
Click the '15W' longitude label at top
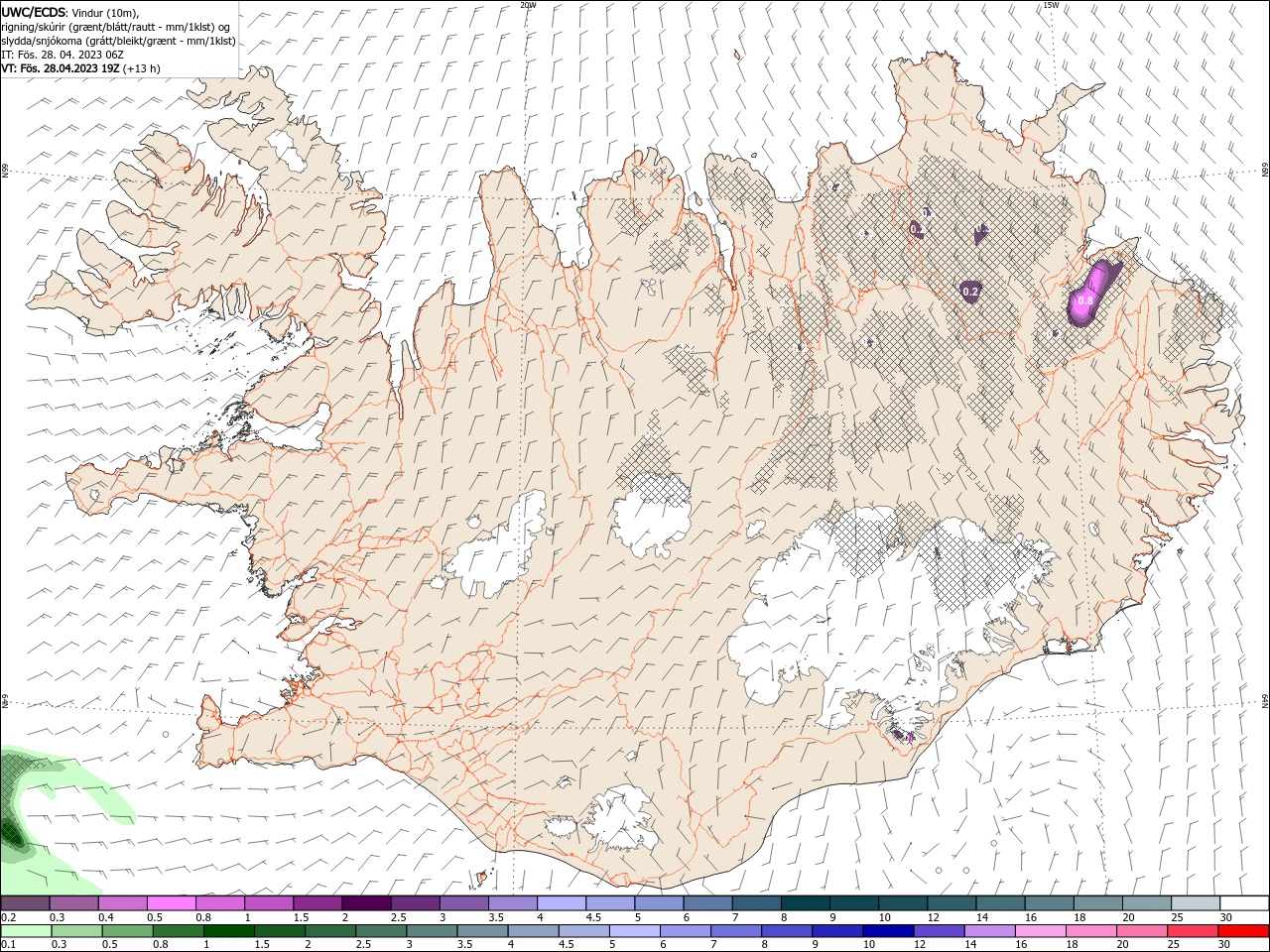1051,5
